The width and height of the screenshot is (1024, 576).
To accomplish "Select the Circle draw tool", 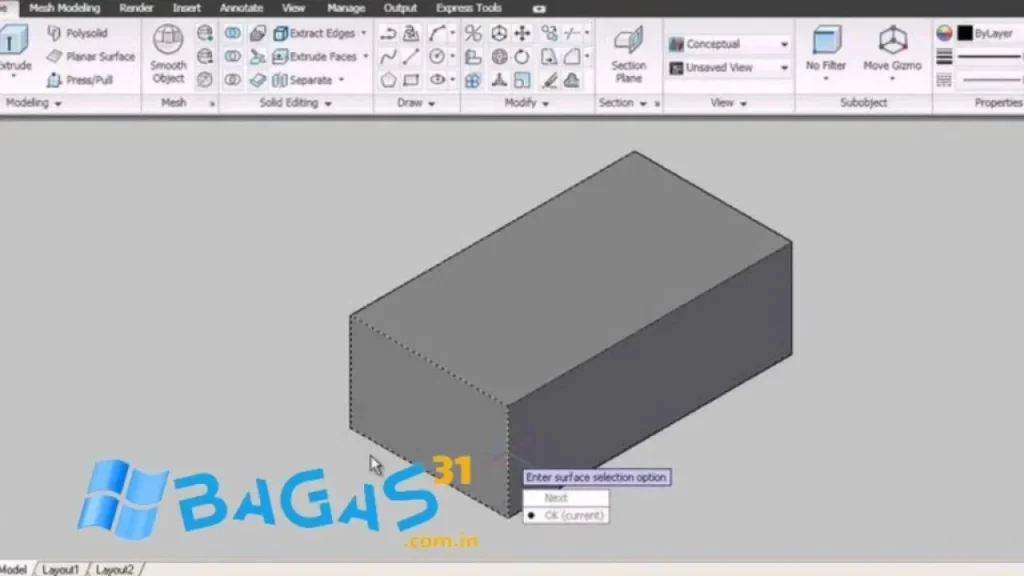I will (x=437, y=57).
